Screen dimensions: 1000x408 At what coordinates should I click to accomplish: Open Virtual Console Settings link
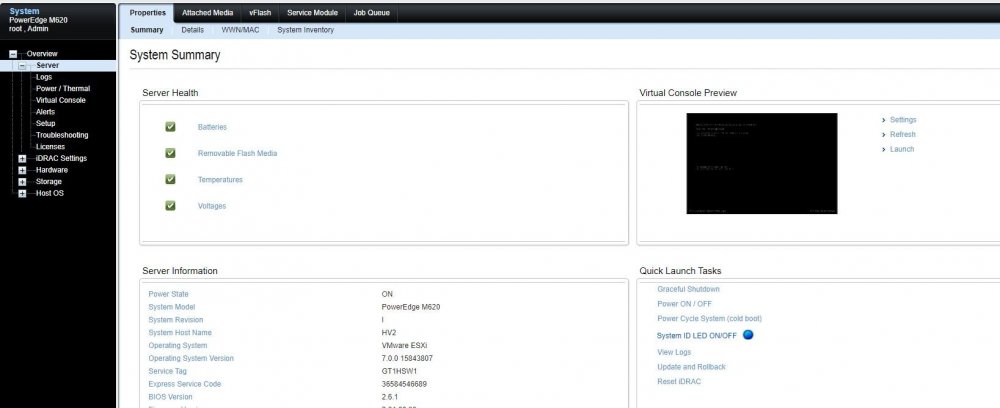(x=903, y=120)
